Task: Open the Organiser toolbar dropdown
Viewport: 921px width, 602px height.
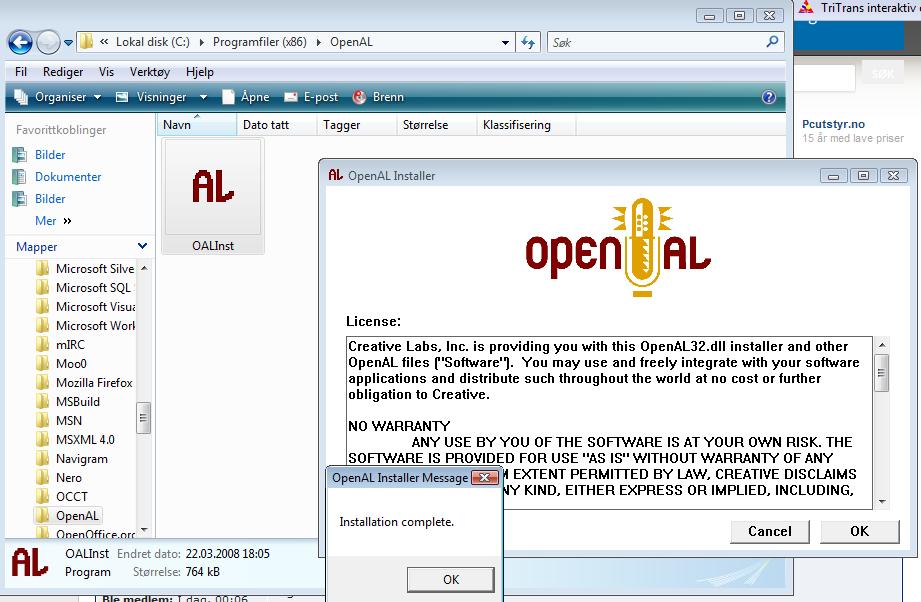Action: coord(58,97)
